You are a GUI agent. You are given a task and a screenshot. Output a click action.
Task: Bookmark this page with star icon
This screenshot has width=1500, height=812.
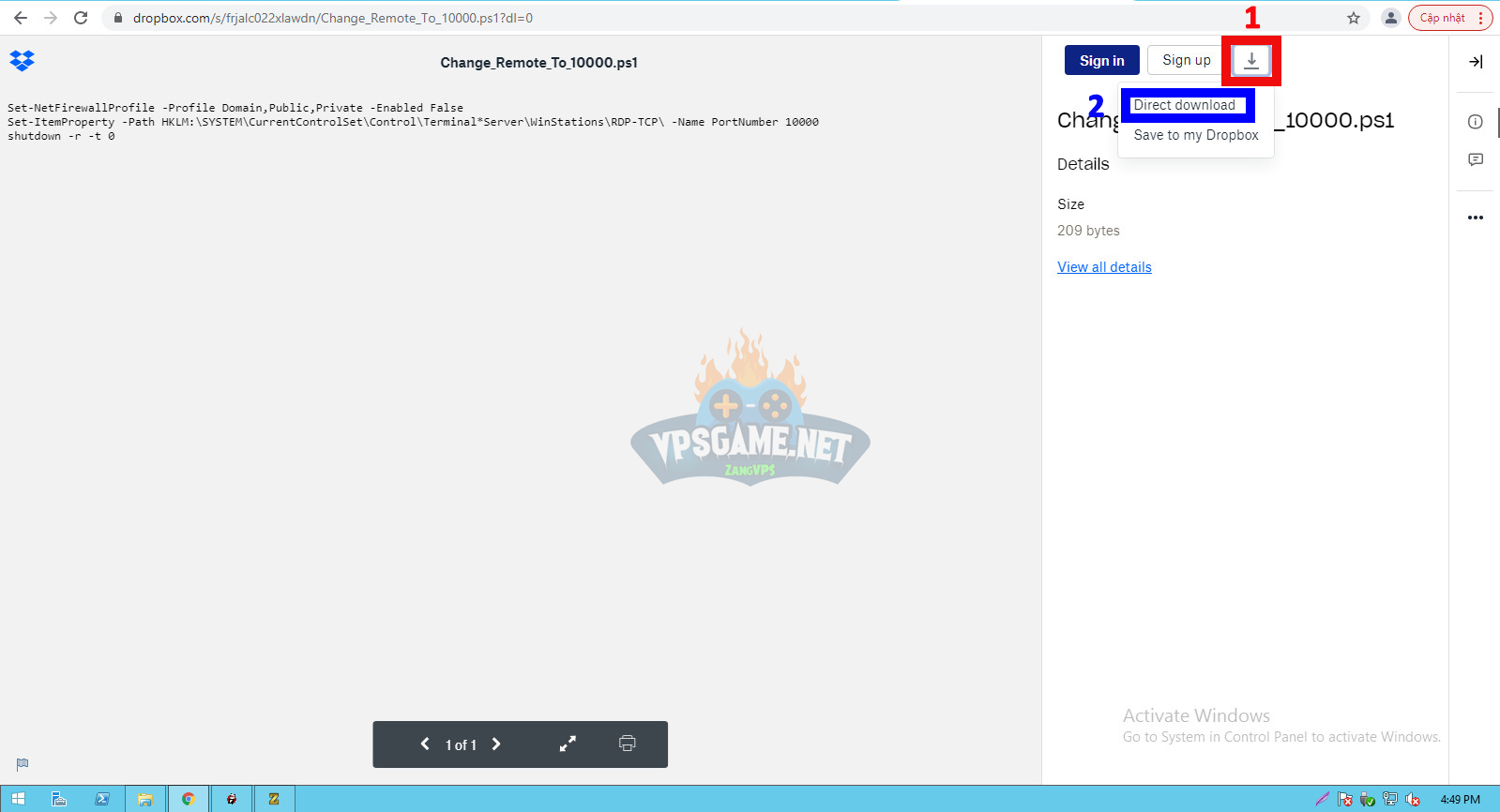coord(1353,18)
